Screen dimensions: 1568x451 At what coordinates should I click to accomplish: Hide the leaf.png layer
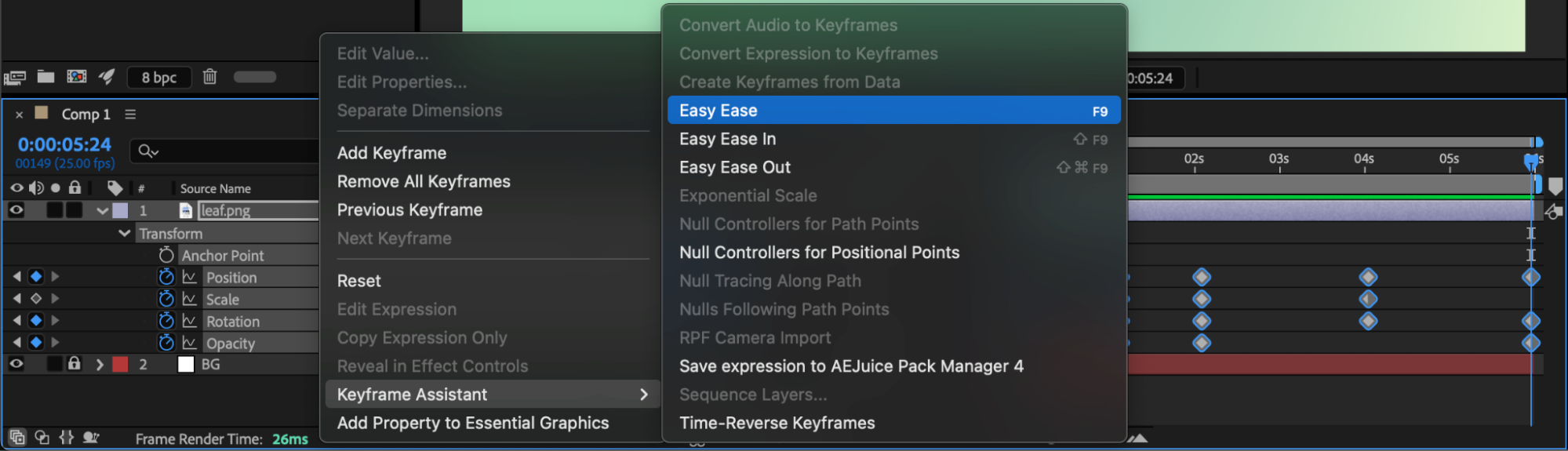click(16, 210)
